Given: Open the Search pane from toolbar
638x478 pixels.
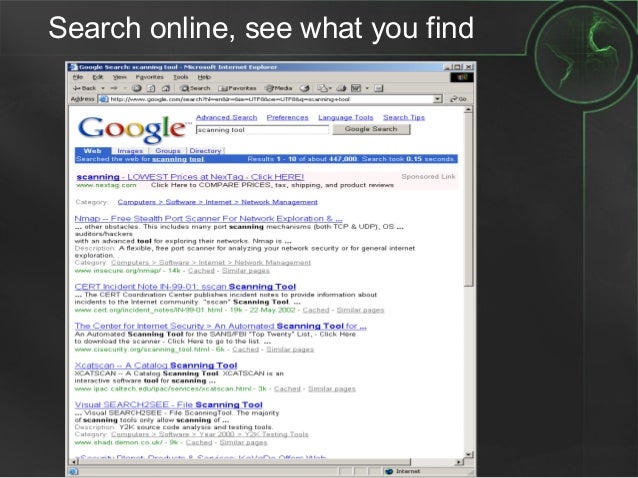Looking at the screenshot, I should tap(195, 88).
